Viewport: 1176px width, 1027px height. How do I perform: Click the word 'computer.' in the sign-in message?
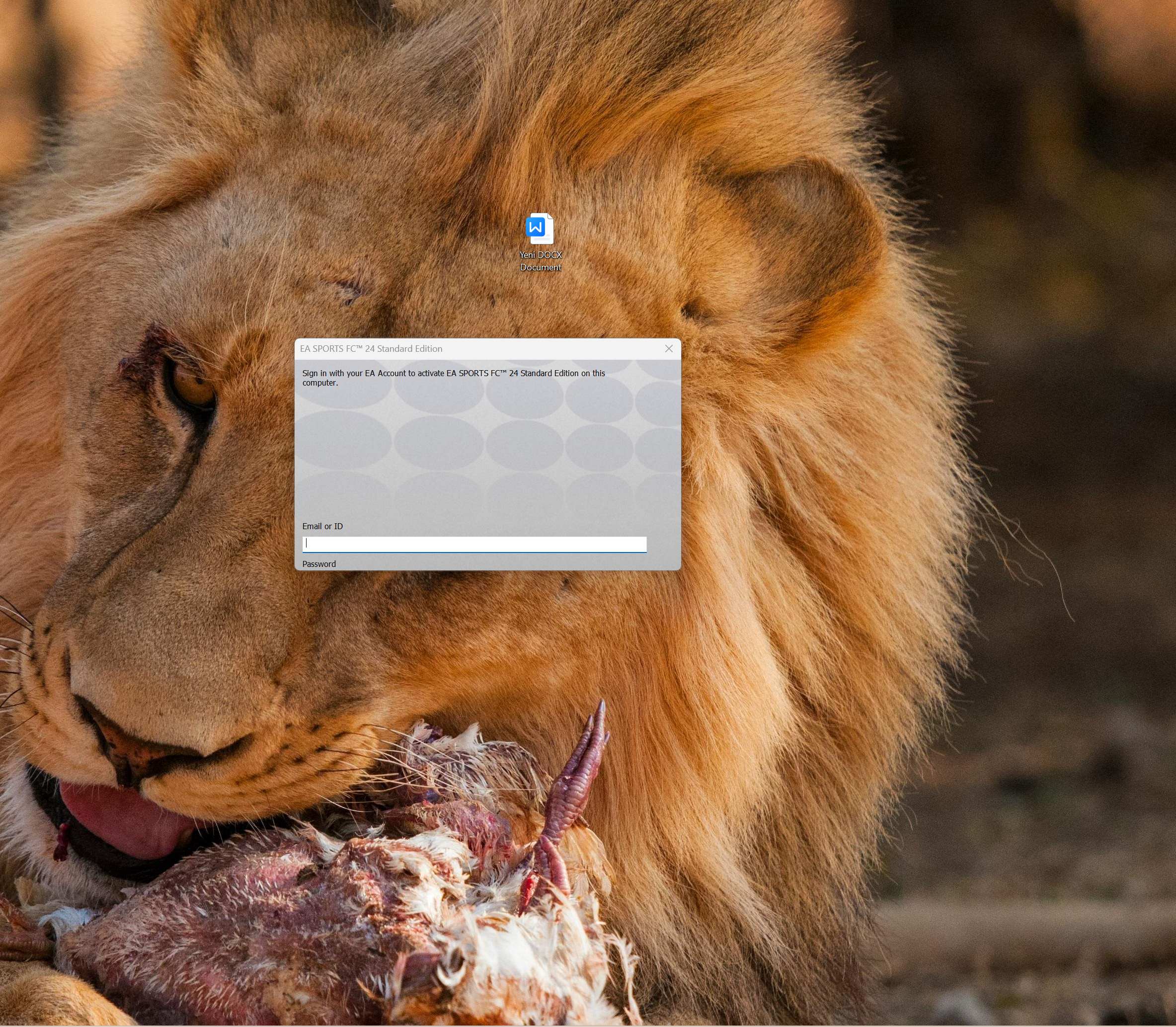pyautogui.click(x=320, y=383)
